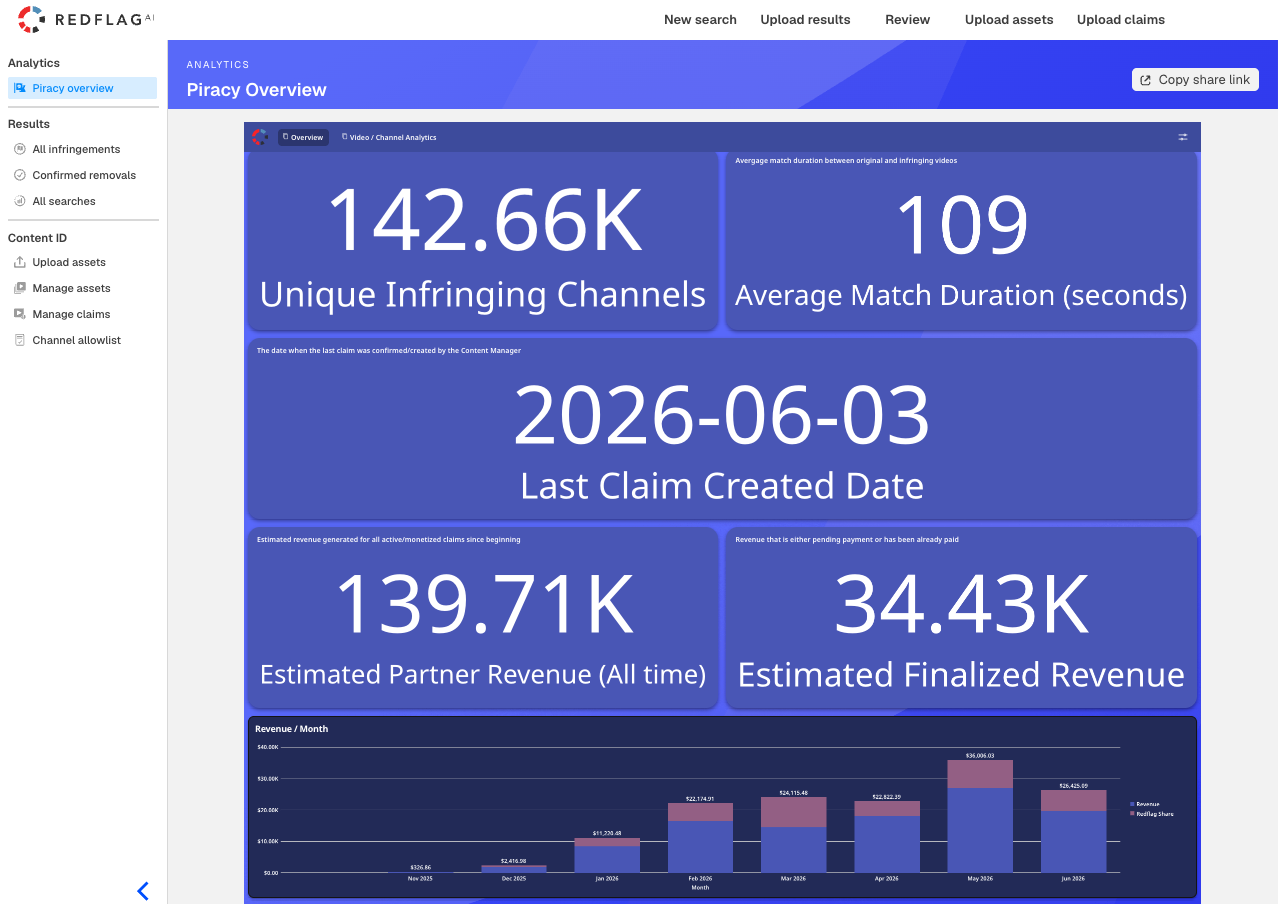This screenshot has width=1284, height=904.
Task: Click the Analytics sidebar section heading
Action: click(34, 63)
